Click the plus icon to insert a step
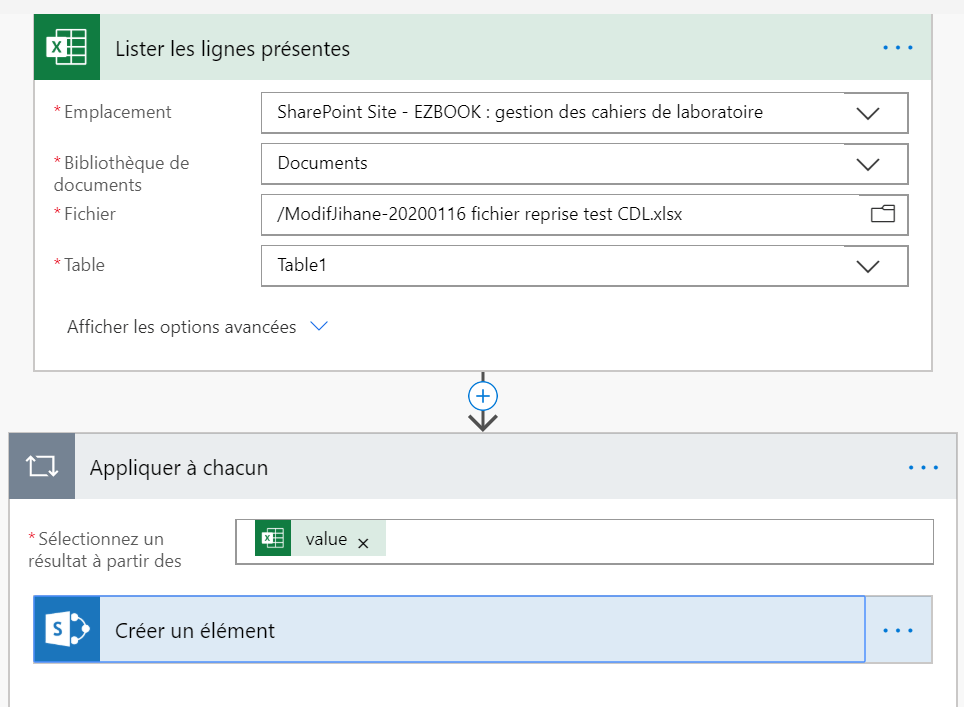The width and height of the screenshot is (964, 707). pyautogui.click(x=483, y=396)
